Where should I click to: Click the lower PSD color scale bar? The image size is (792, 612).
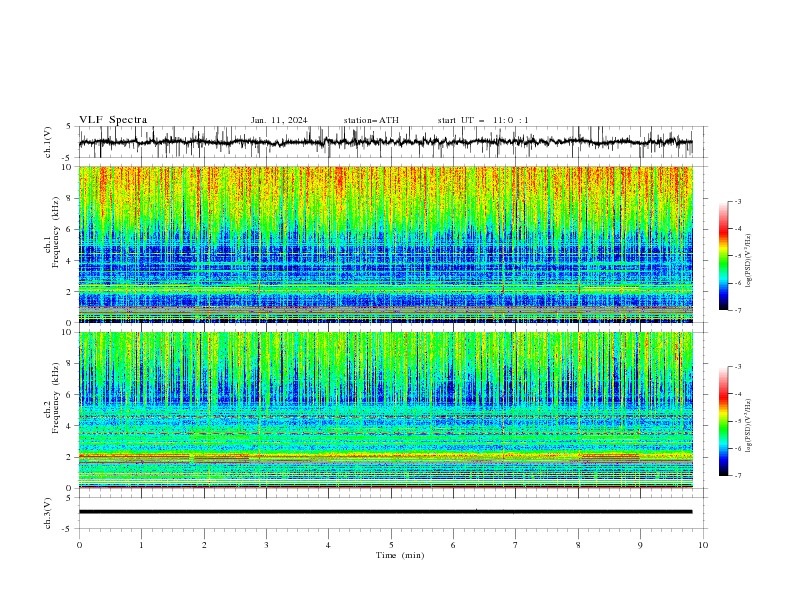click(723, 421)
